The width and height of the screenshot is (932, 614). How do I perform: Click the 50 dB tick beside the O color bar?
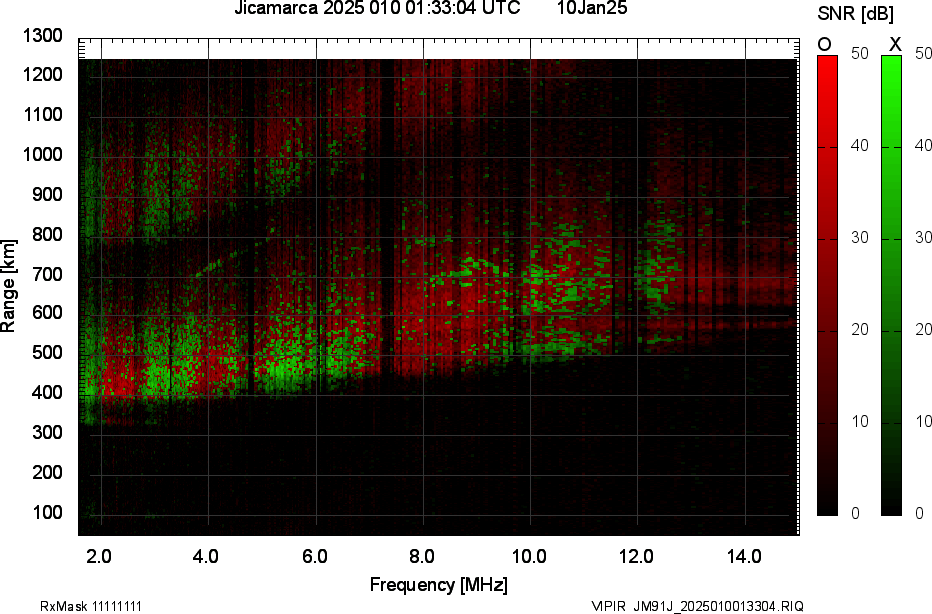[859, 53]
